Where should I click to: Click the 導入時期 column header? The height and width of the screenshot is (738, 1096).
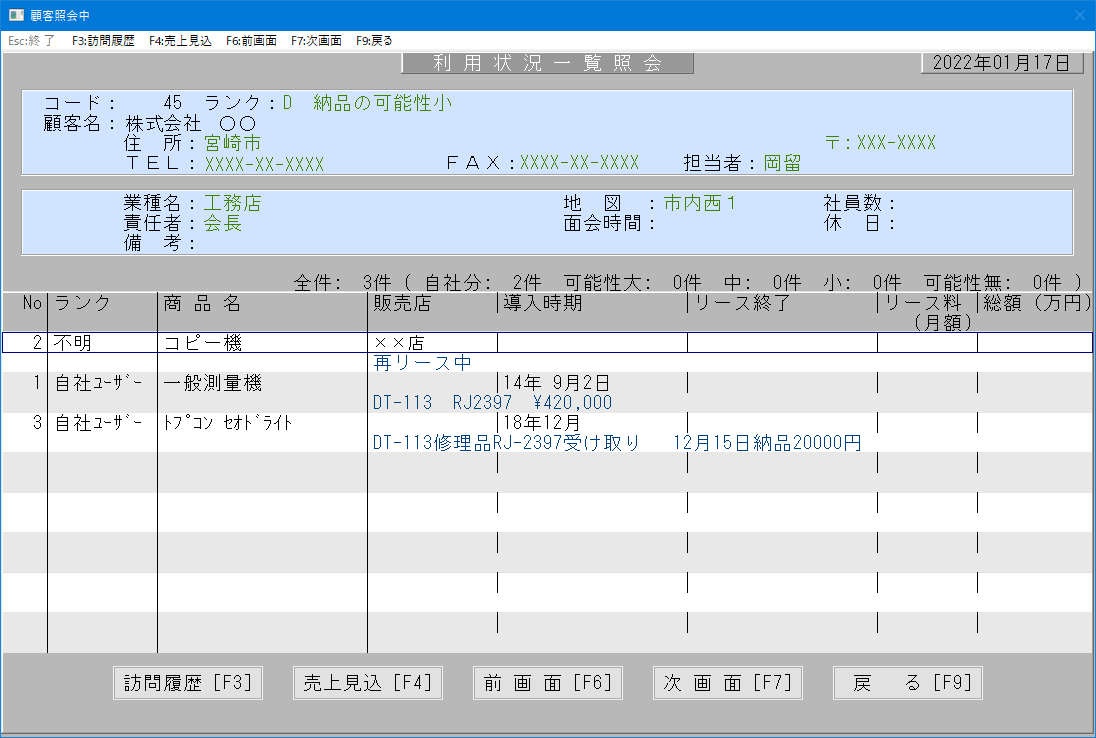pyautogui.click(x=542, y=303)
